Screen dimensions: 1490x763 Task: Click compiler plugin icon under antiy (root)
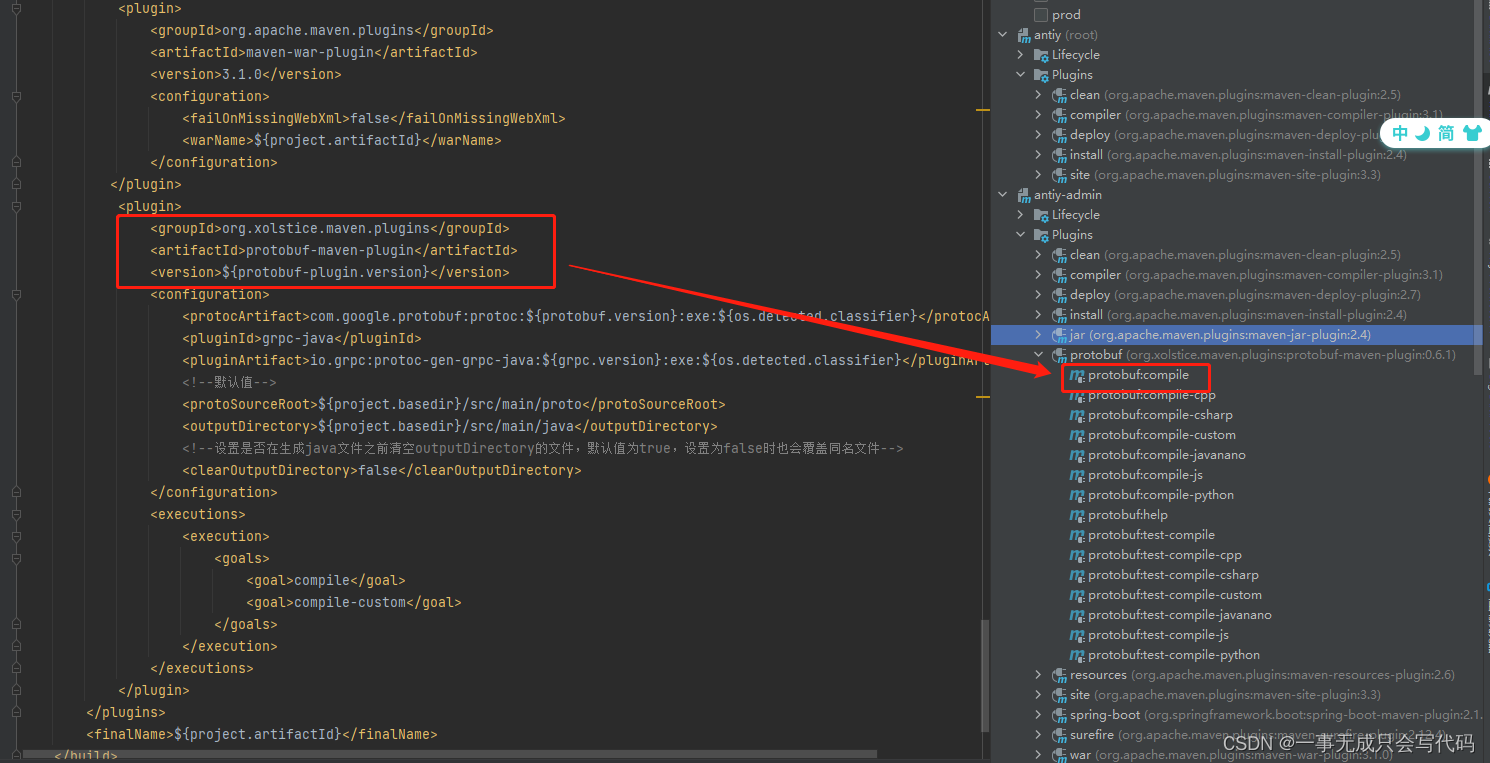[x=1060, y=115]
